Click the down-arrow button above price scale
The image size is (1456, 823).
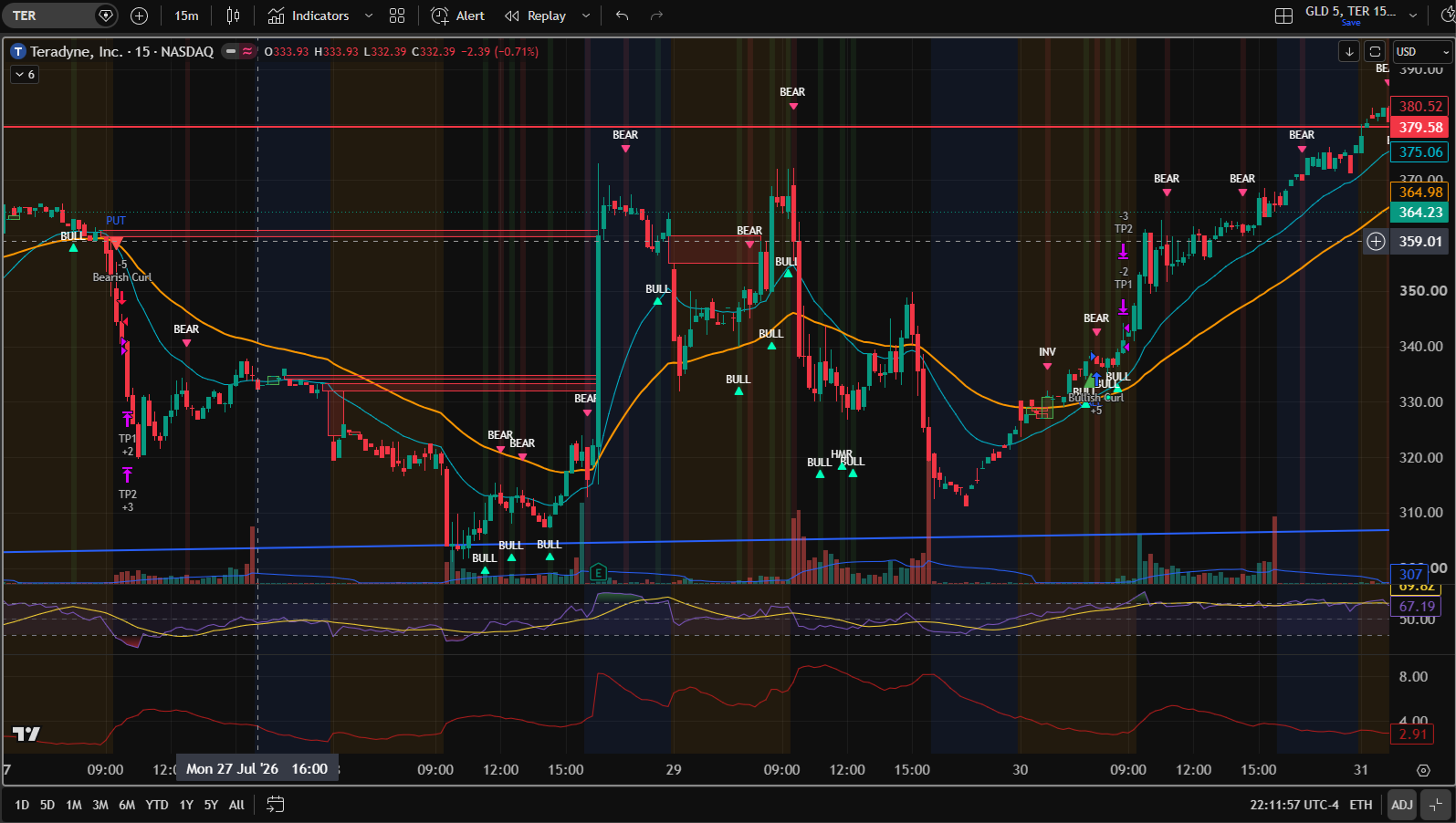pos(1349,52)
